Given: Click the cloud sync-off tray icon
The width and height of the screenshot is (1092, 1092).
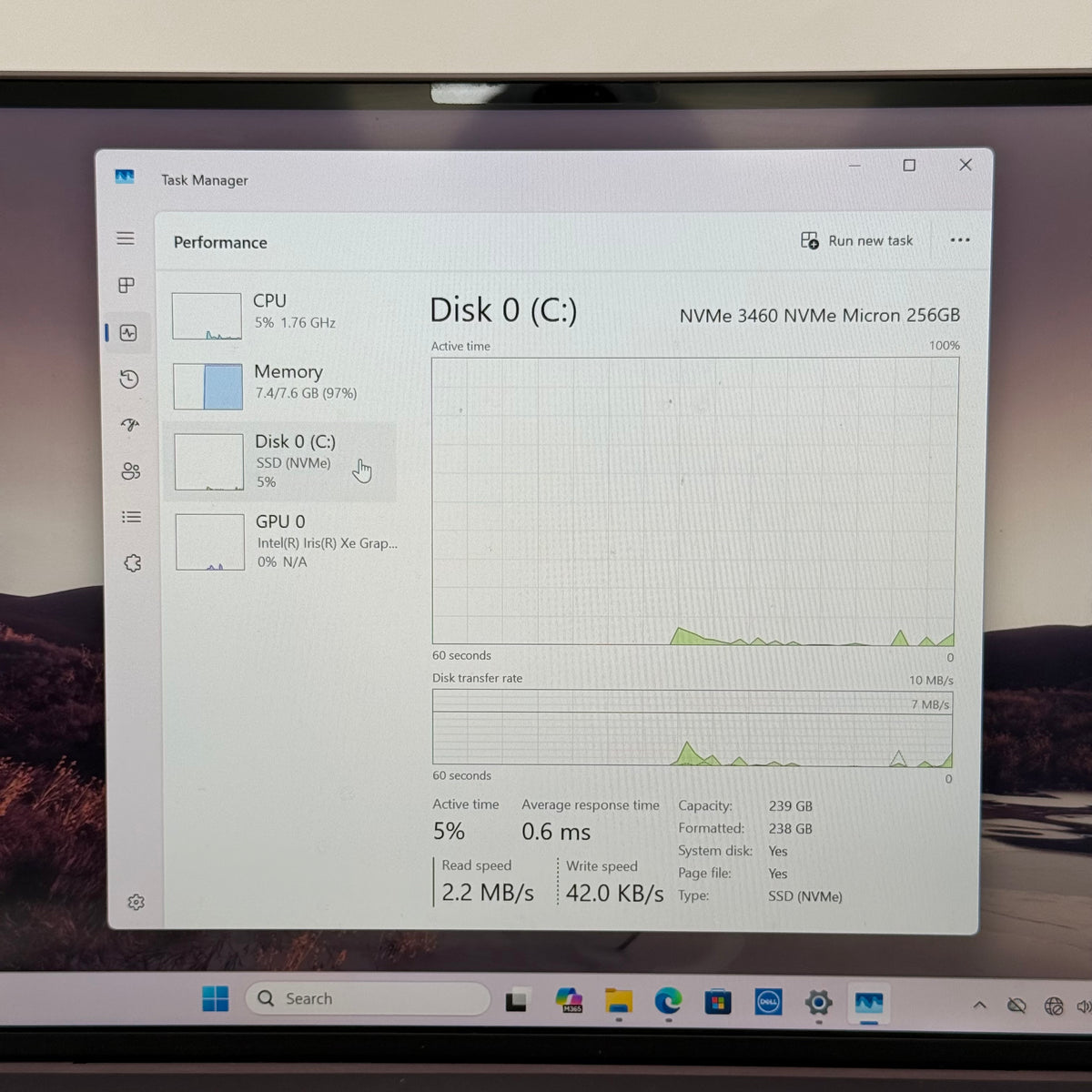Looking at the screenshot, I should point(1016,1006).
